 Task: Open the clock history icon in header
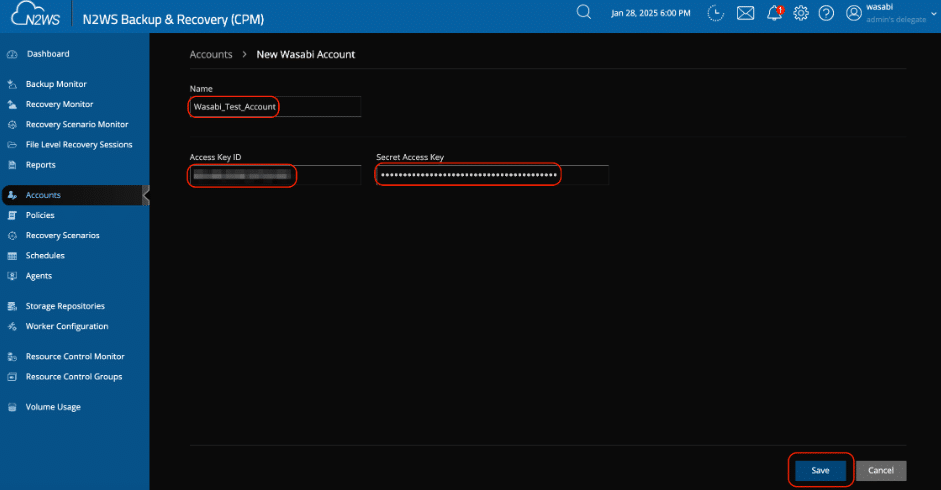(715, 13)
